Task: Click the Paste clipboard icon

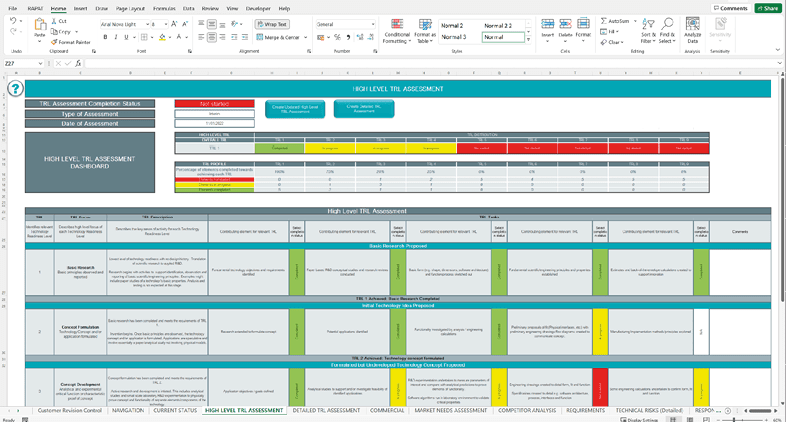Action: click(40, 29)
